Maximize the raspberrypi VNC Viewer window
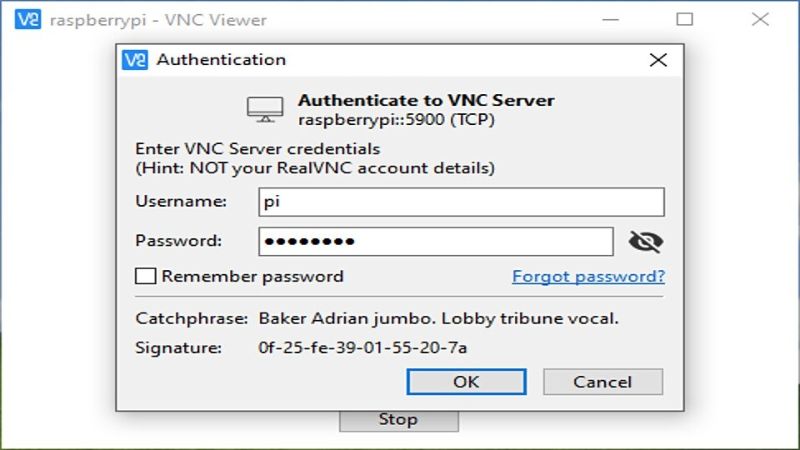Image resolution: width=800 pixels, height=450 pixels. [x=685, y=19]
